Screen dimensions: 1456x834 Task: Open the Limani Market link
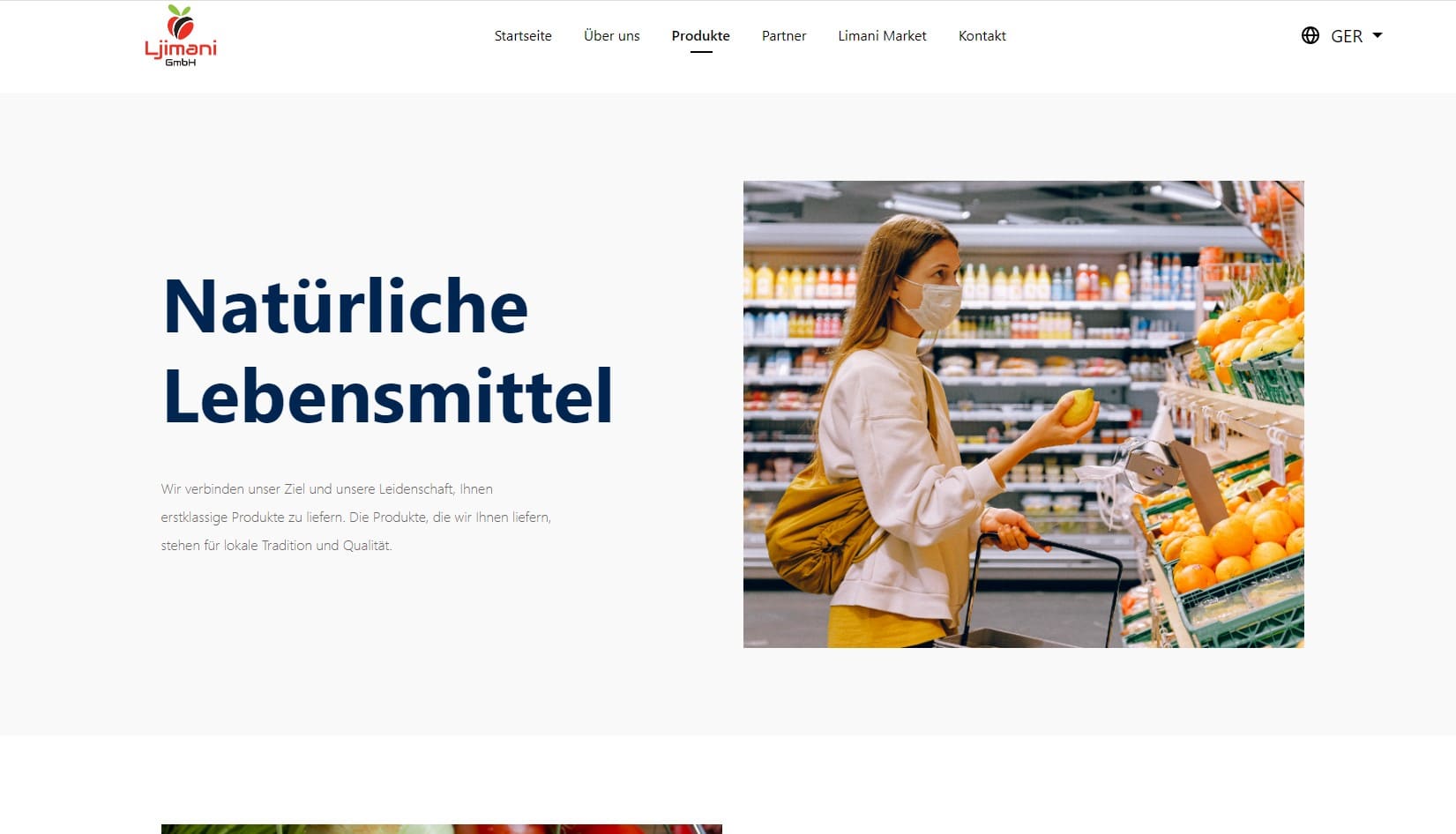tap(882, 36)
